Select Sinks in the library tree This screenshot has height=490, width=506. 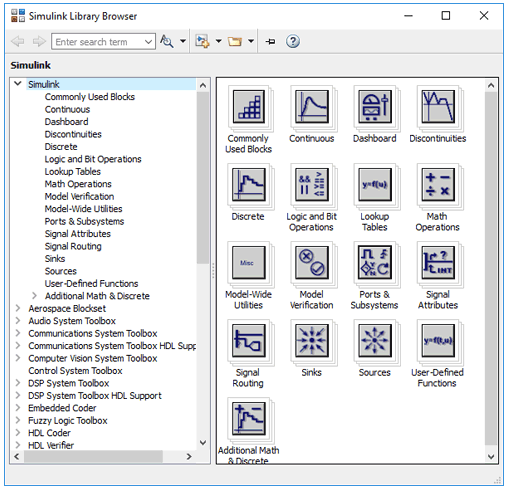tap(55, 259)
